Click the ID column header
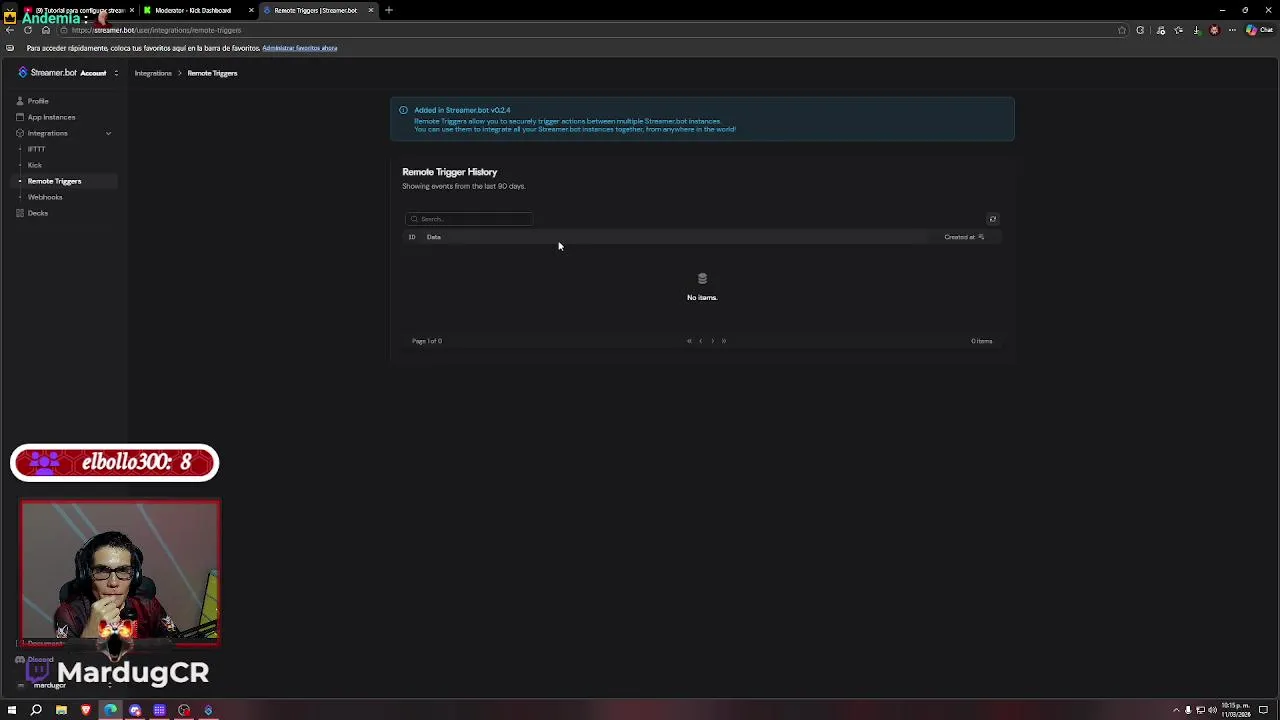Image resolution: width=1280 pixels, height=720 pixels. pos(411,237)
